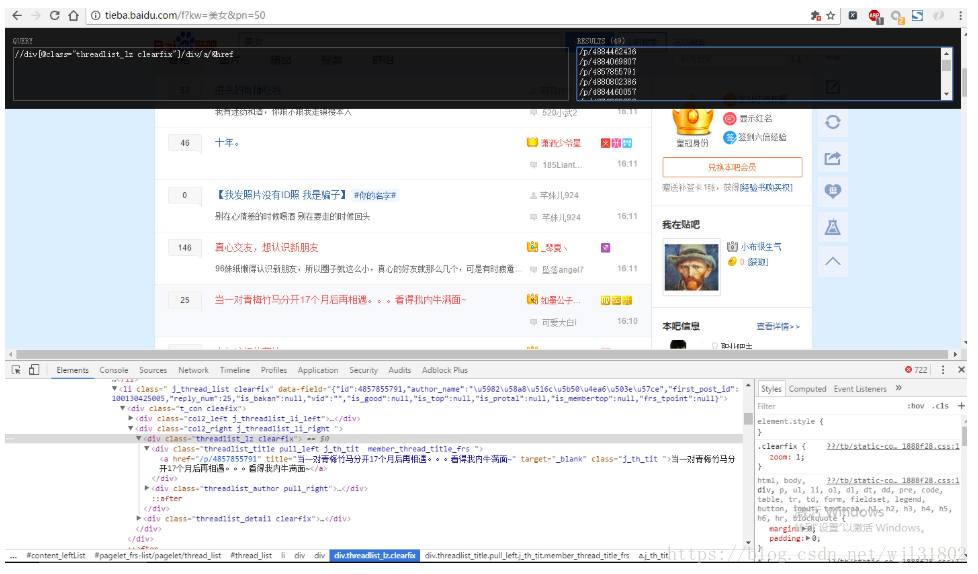Screen dimensions: 978x574
Task: Go forward with the browser forward arrow
Action: point(36,16)
